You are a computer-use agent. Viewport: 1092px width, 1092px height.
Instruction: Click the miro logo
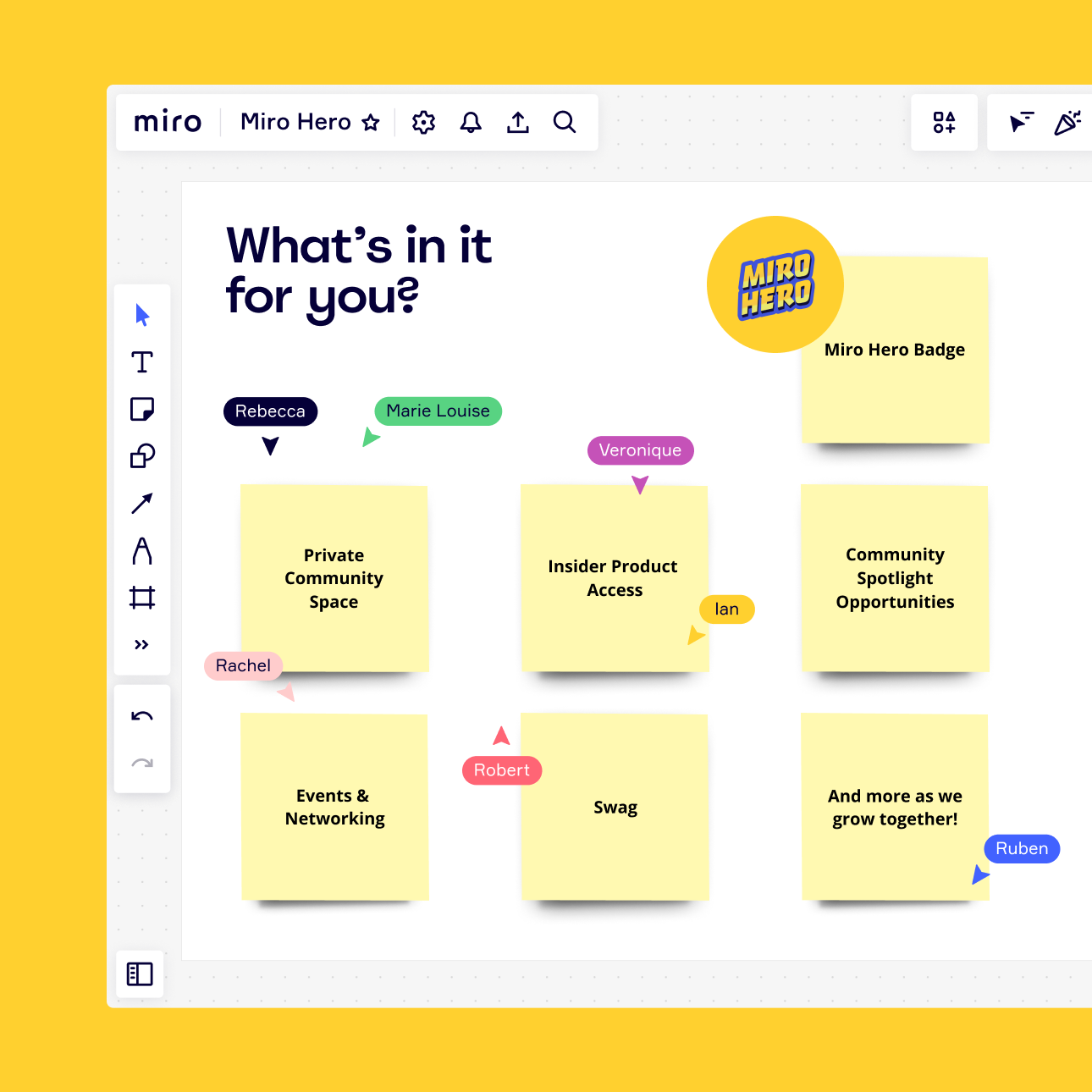pyautogui.click(x=168, y=122)
